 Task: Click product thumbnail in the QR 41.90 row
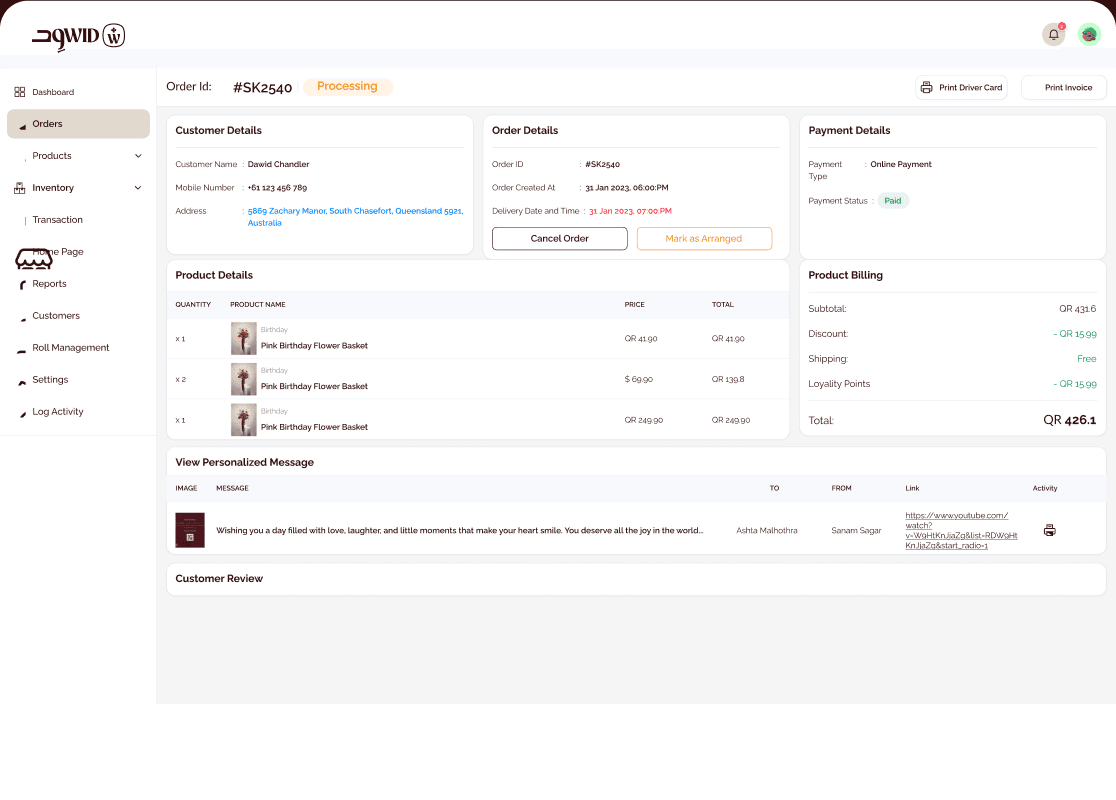pos(243,339)
